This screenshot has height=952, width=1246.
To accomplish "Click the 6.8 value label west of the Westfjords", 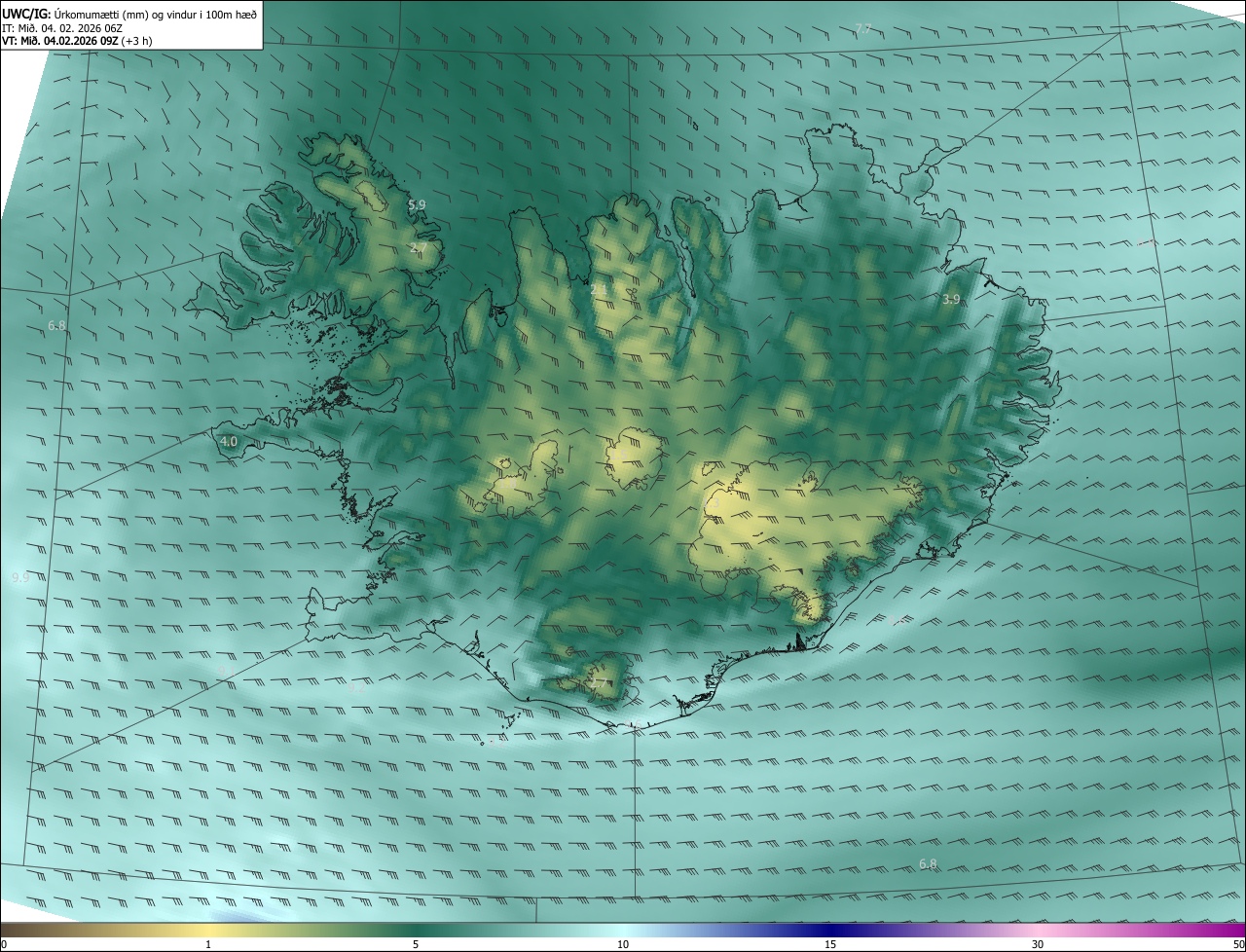I will click(56, 325).
